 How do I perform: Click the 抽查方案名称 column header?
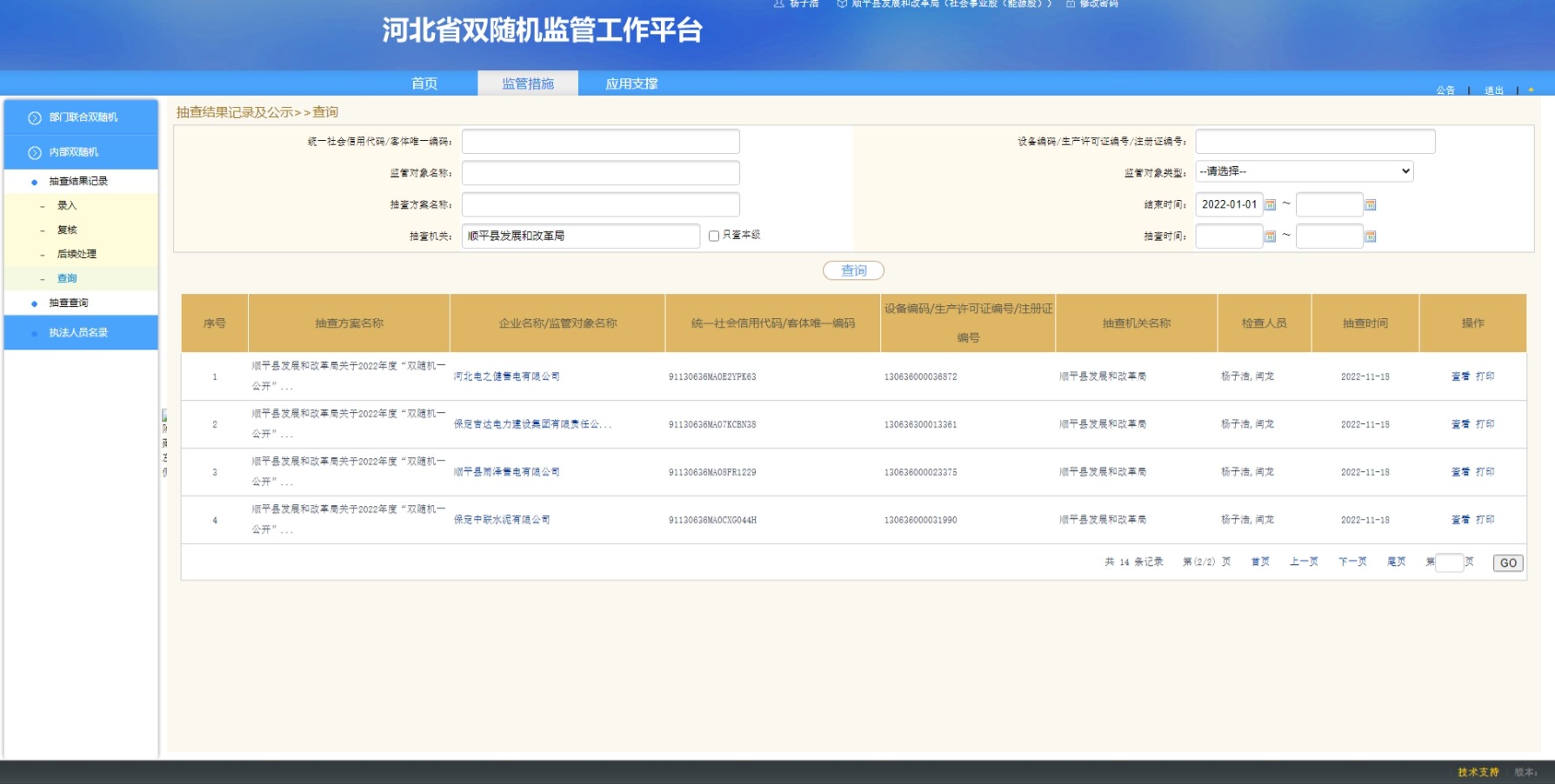(349, 323)
